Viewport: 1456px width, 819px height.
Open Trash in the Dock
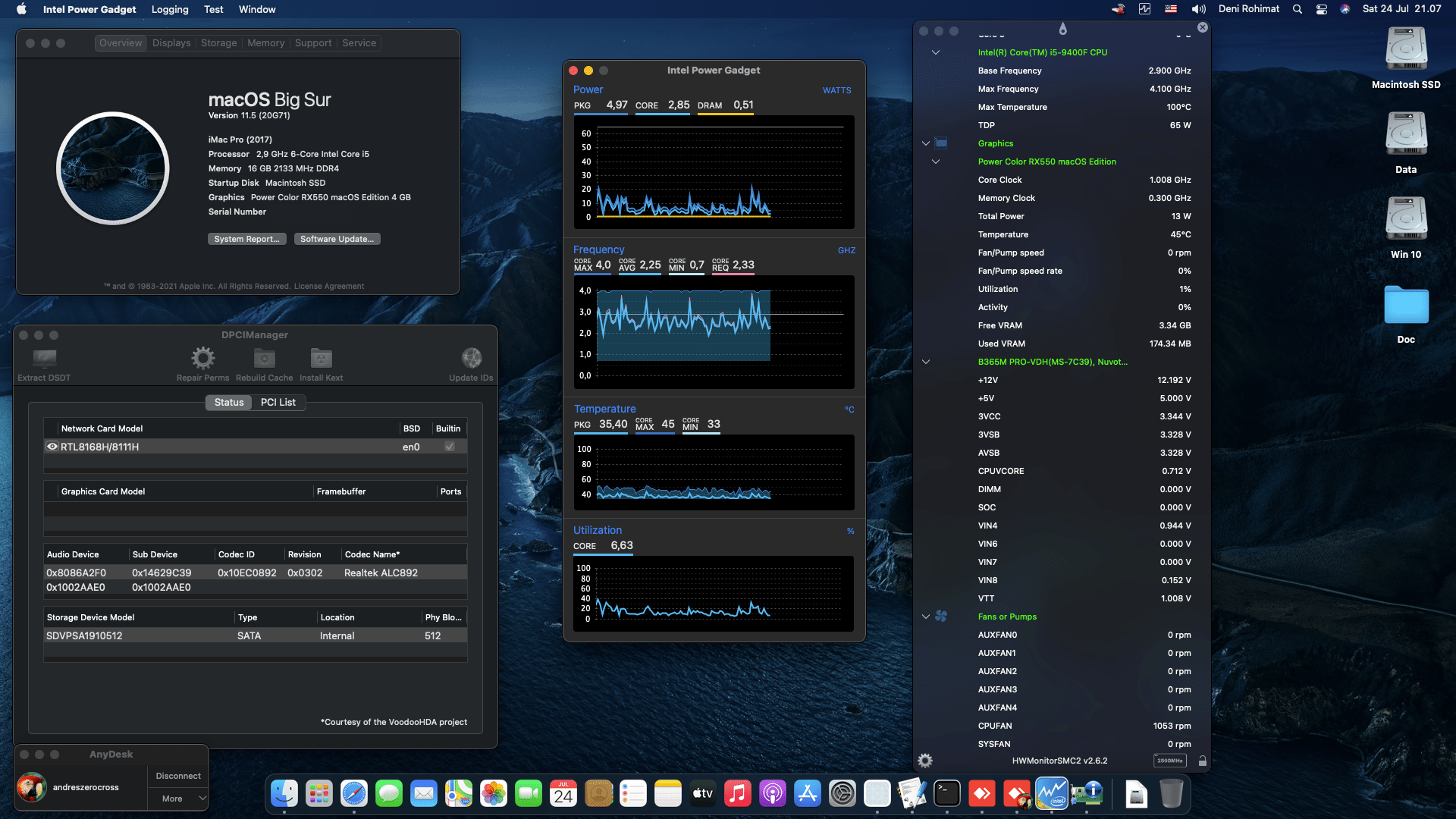tap(1172, 794)
